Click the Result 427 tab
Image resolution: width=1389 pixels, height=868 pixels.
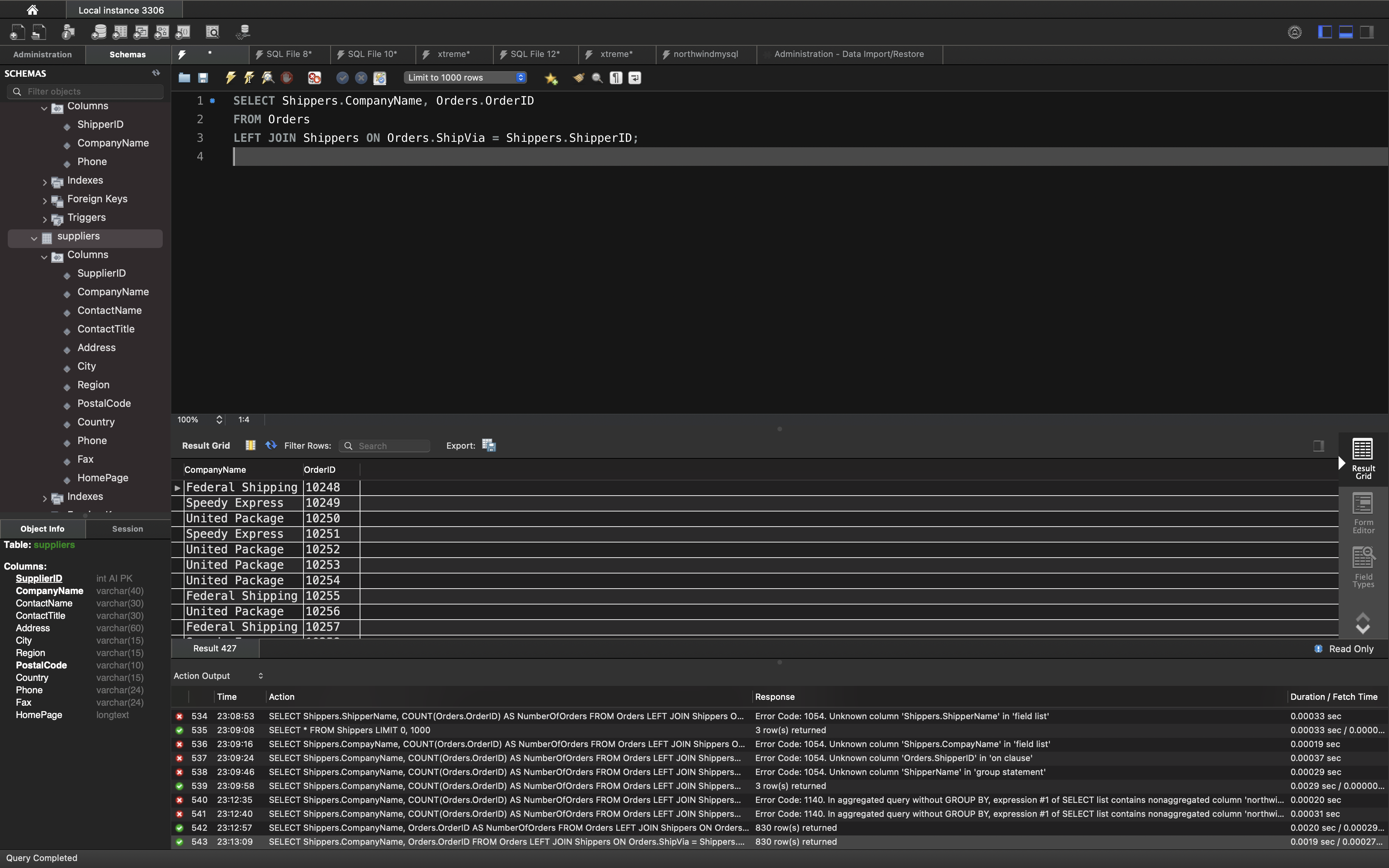point(215,648)
